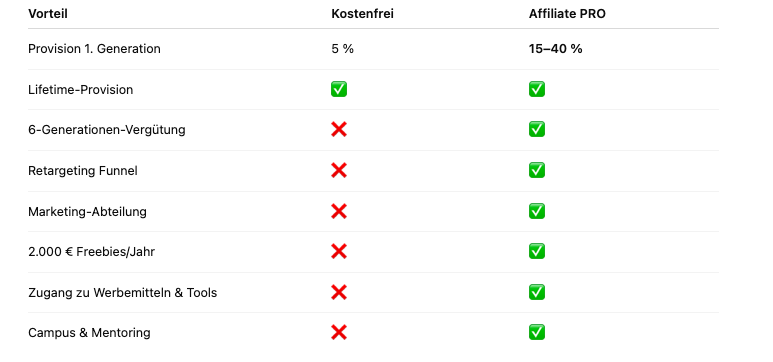
Task: Select the Kostenfrei column header
Action: pos(362,14)
